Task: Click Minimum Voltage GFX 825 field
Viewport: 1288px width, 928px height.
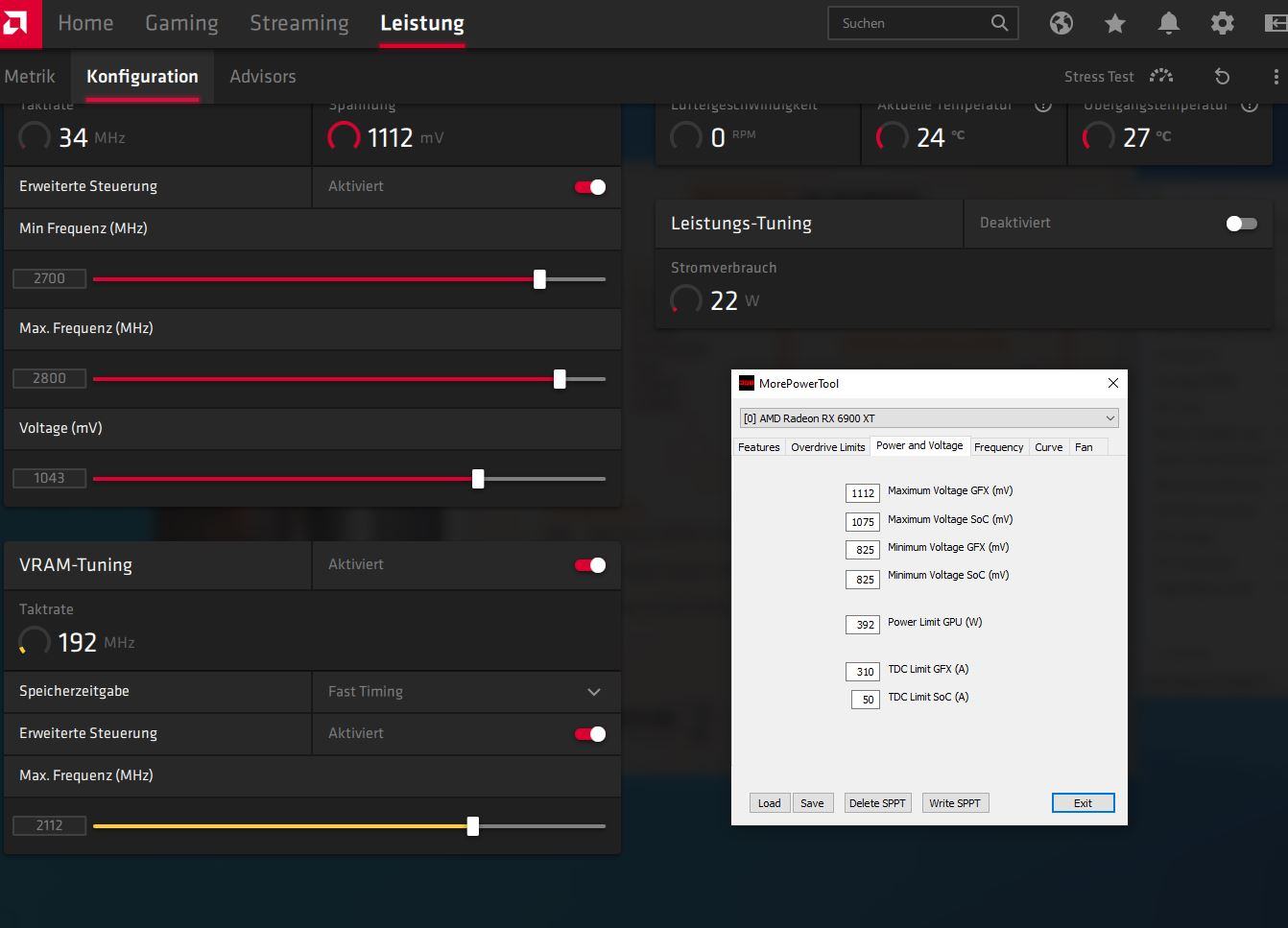Action: tap(863, 550)
